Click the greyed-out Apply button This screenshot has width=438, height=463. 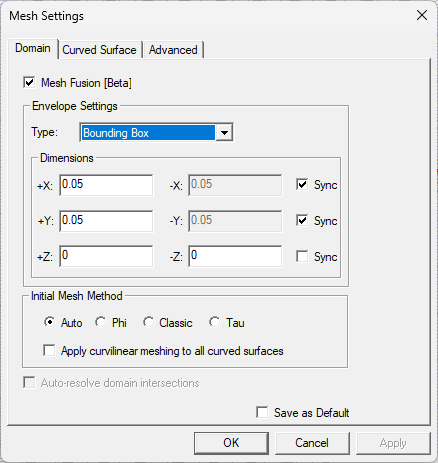pos(393,443)
